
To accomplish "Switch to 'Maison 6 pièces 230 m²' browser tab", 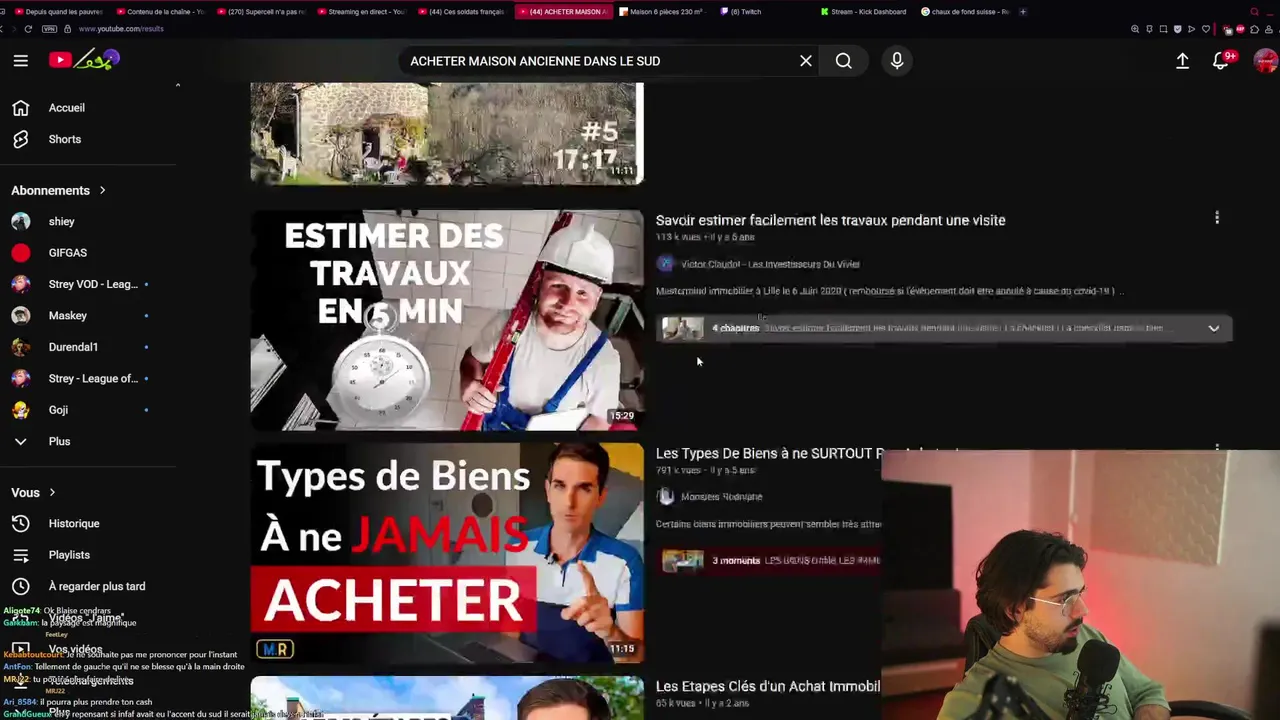I will tap(663, 12).
